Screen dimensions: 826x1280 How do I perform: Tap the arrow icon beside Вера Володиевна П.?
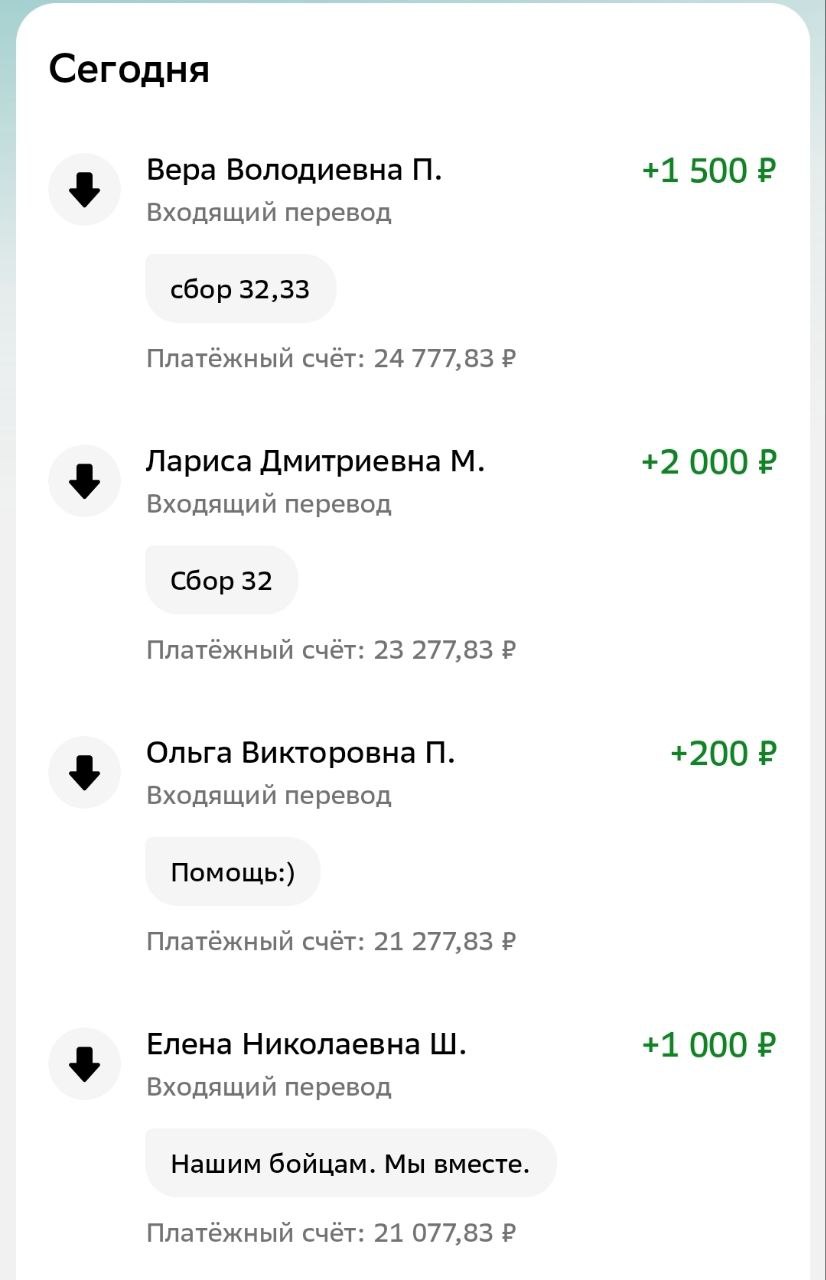[85, 189]
